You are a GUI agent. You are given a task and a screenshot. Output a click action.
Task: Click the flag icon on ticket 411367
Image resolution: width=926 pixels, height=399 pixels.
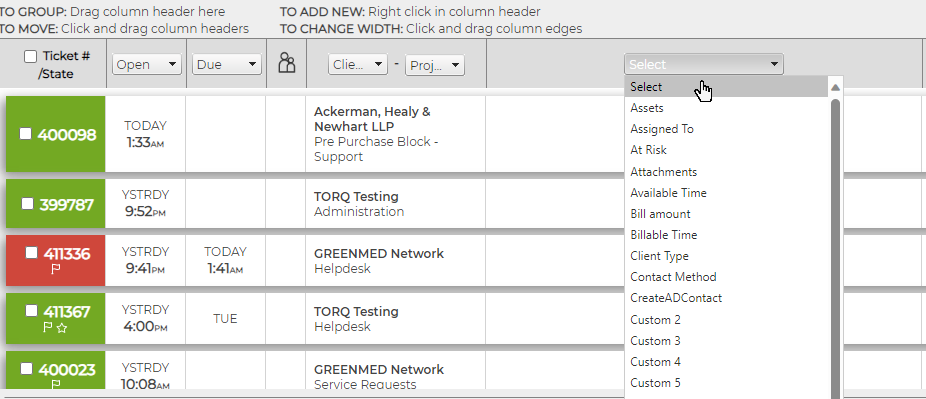coord(48,328)
